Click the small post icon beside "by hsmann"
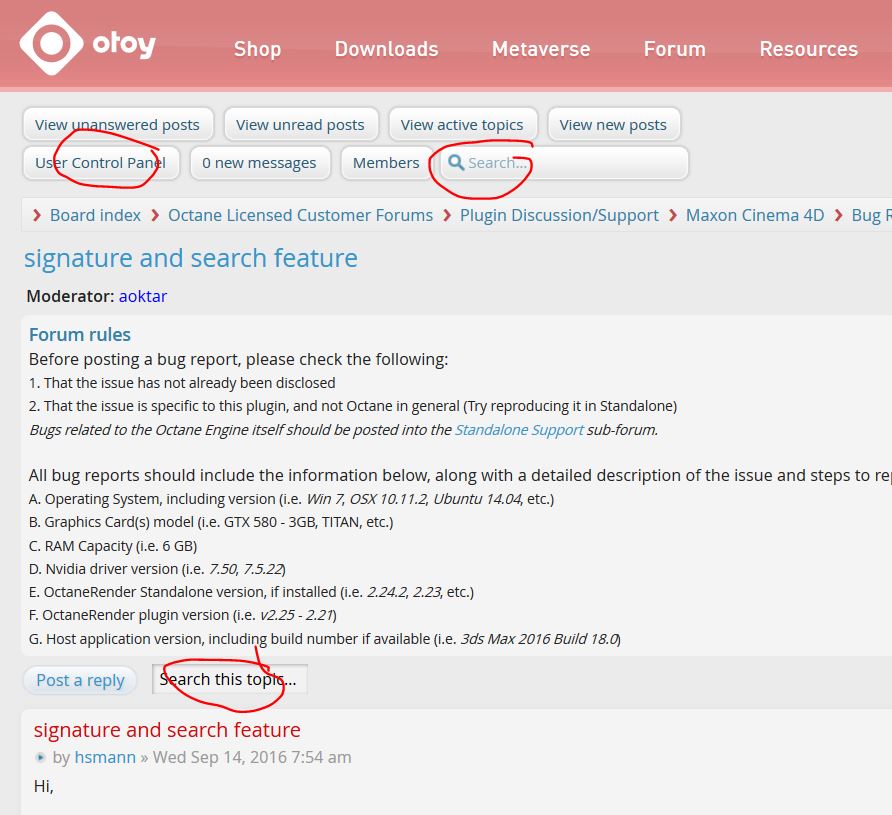The width and height of the screenshot is (892, 815). (40, 757)
